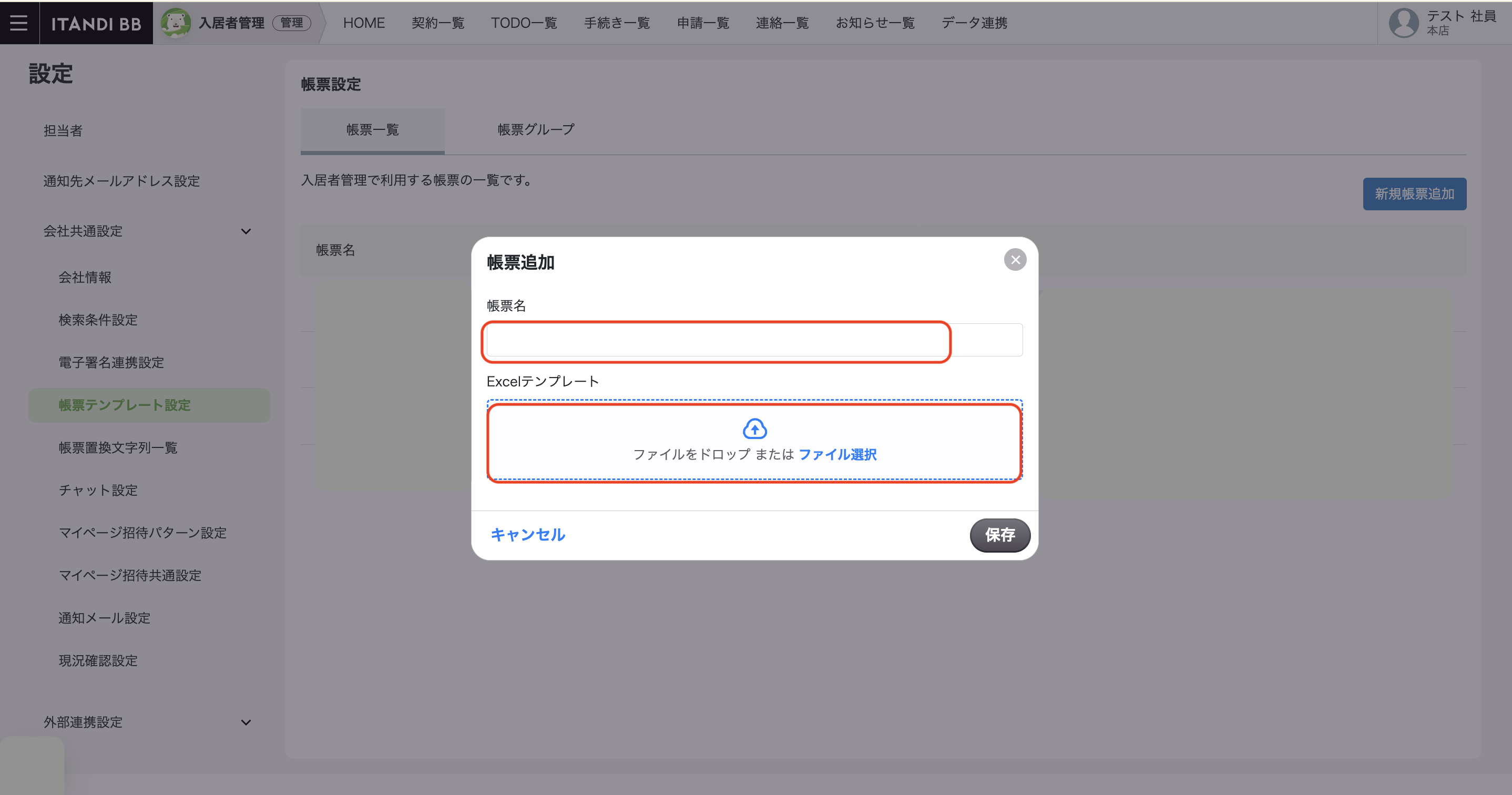Select 帳票置換文字列一覧 in sidebar
Viewport: 1512px width, 795px height.
(118, 447)
